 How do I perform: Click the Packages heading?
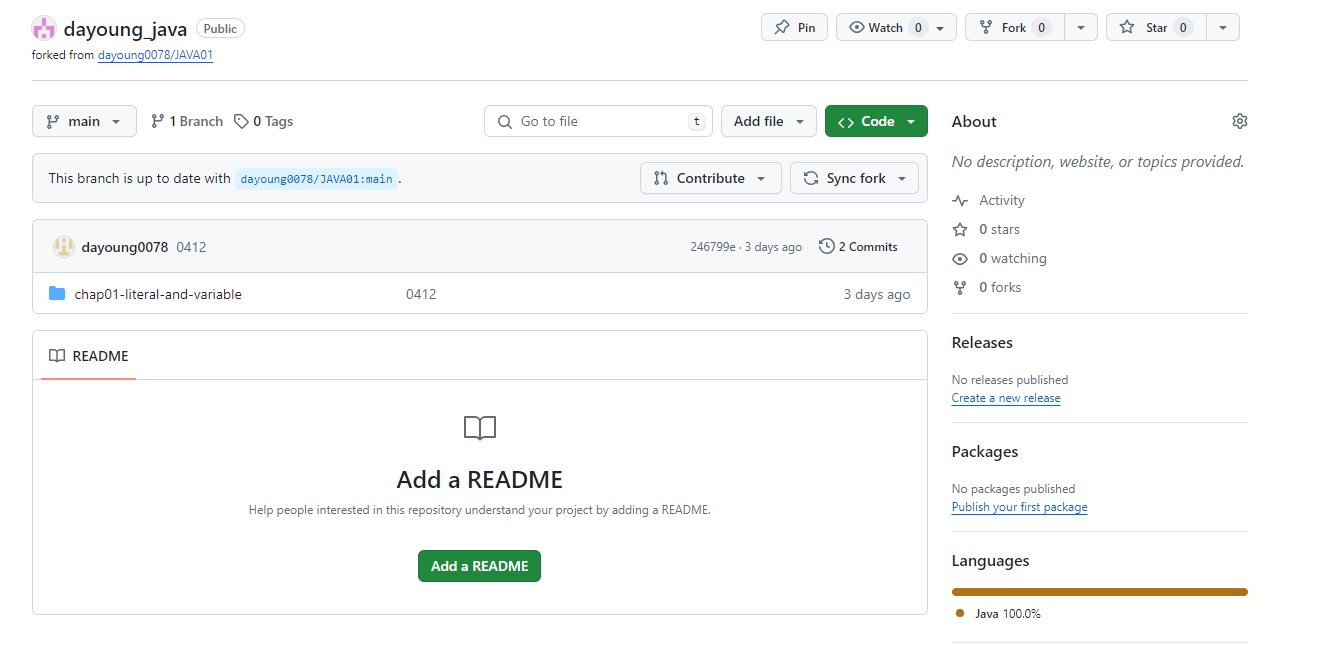985,452
